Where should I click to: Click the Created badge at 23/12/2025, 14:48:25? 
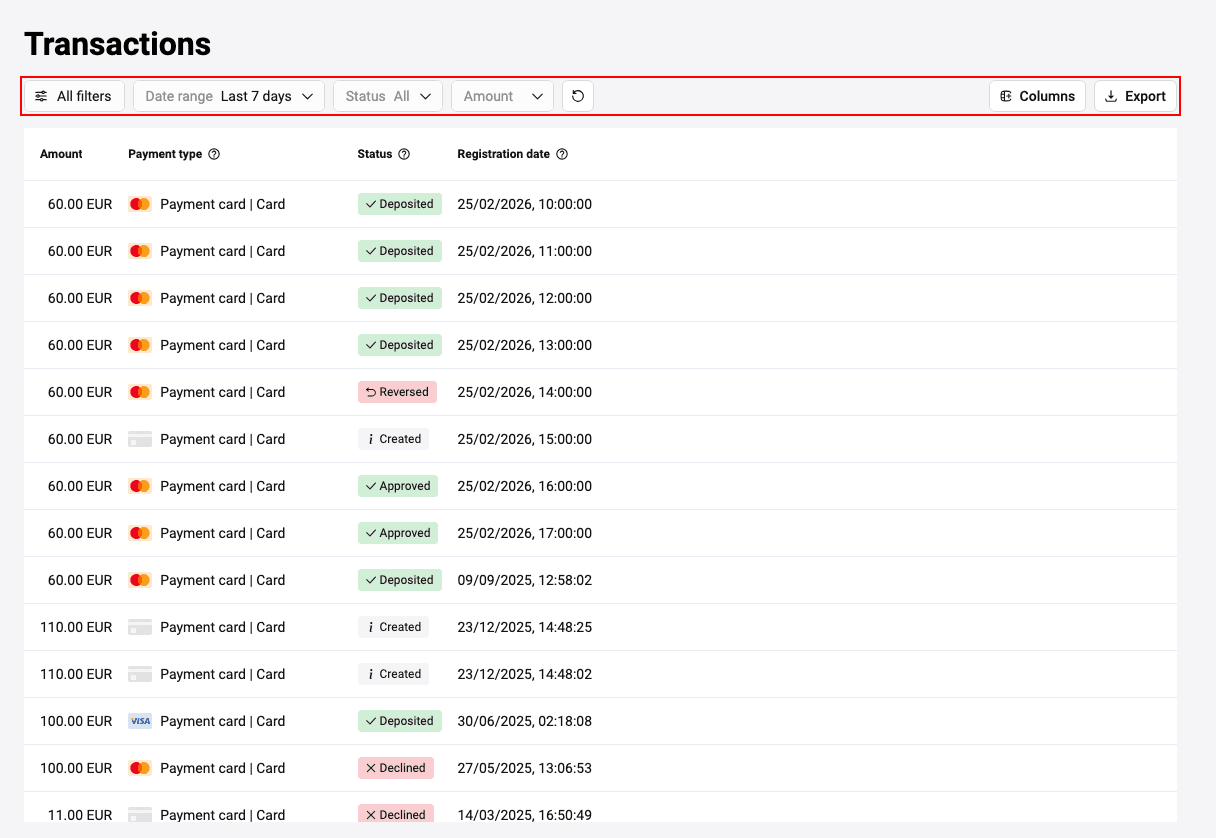pyautogui.click(x=393, y=627)
